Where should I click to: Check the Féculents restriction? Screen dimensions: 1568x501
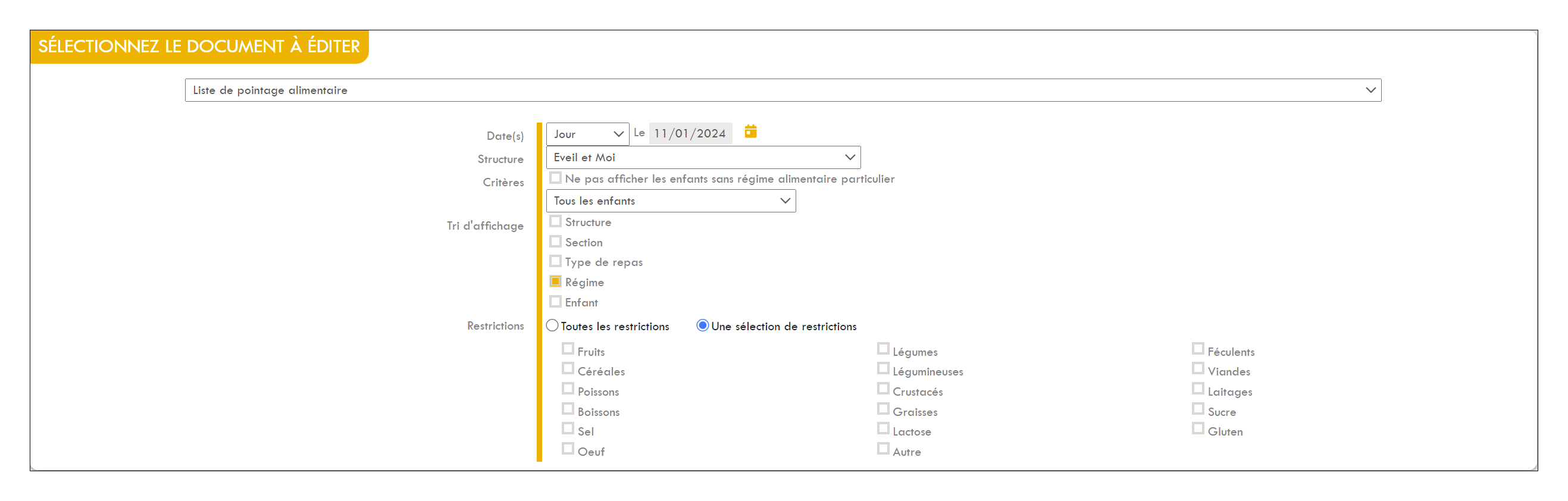tap(1198, 349)
